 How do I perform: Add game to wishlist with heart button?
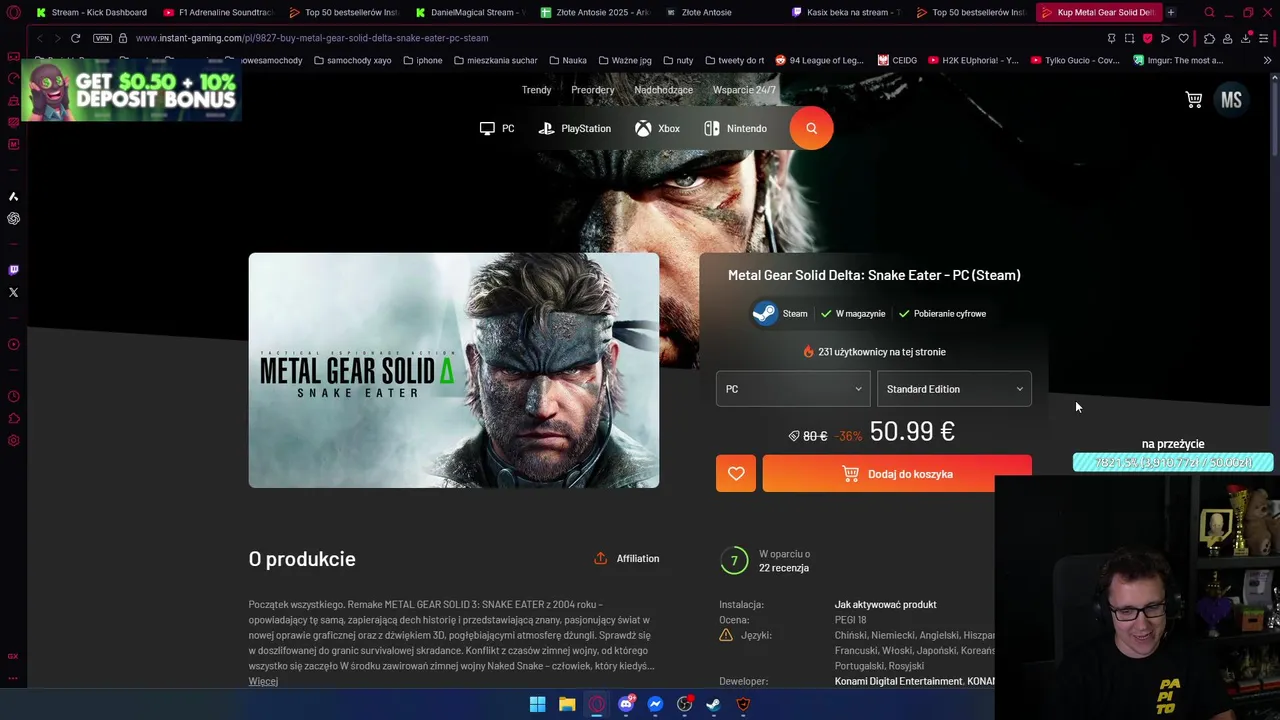tap(736, 474)
